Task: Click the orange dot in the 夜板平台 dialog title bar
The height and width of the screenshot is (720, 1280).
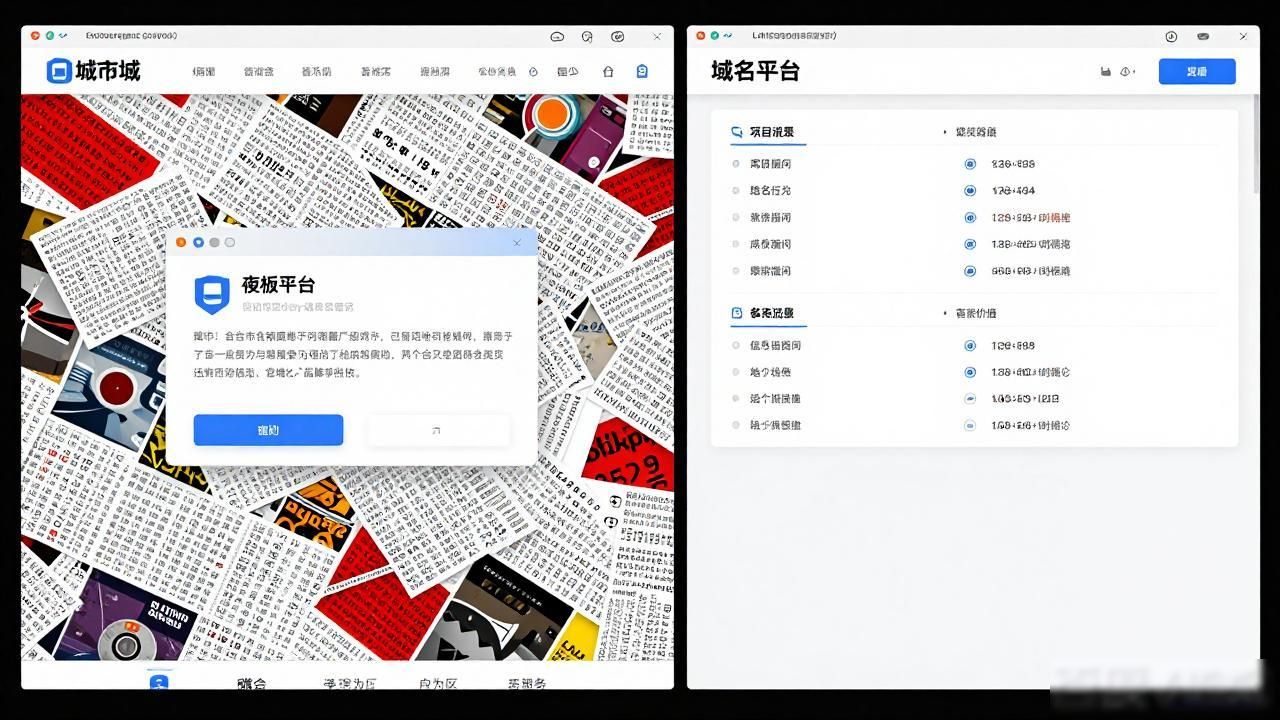Action: [181, 242]
